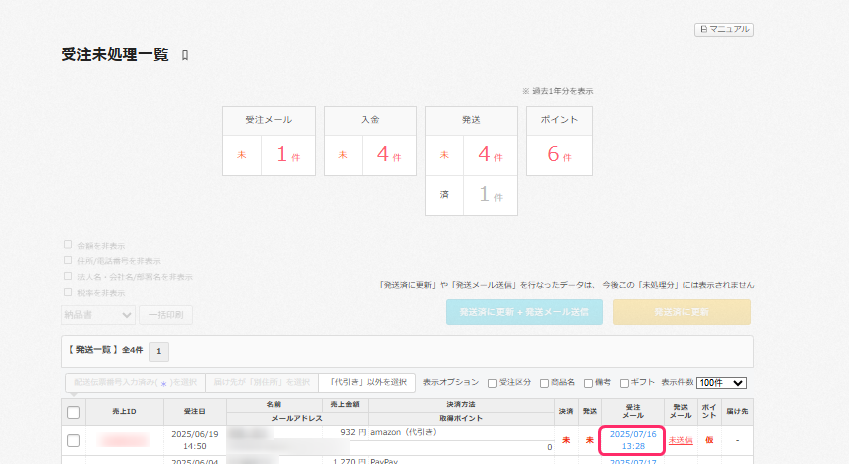Viewport: 849px width, 464px height.
Task: Open the 表示件数 100件 dropdown
Action: pyautogui.click(x=722, y=383)
